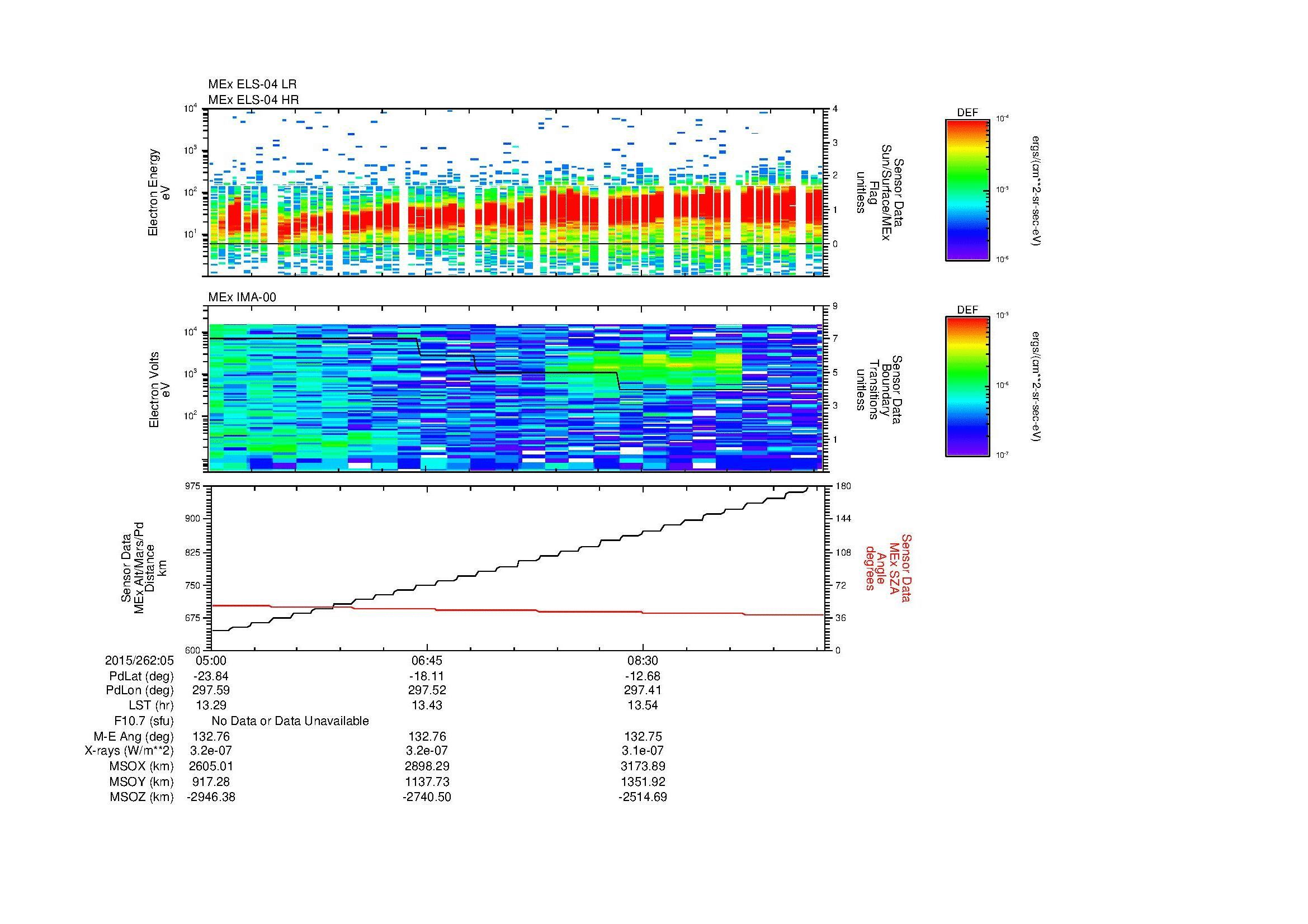Click the 'PdLon (deg)' row label
This screenshot has width=1308, height=924.
(141, 690)
